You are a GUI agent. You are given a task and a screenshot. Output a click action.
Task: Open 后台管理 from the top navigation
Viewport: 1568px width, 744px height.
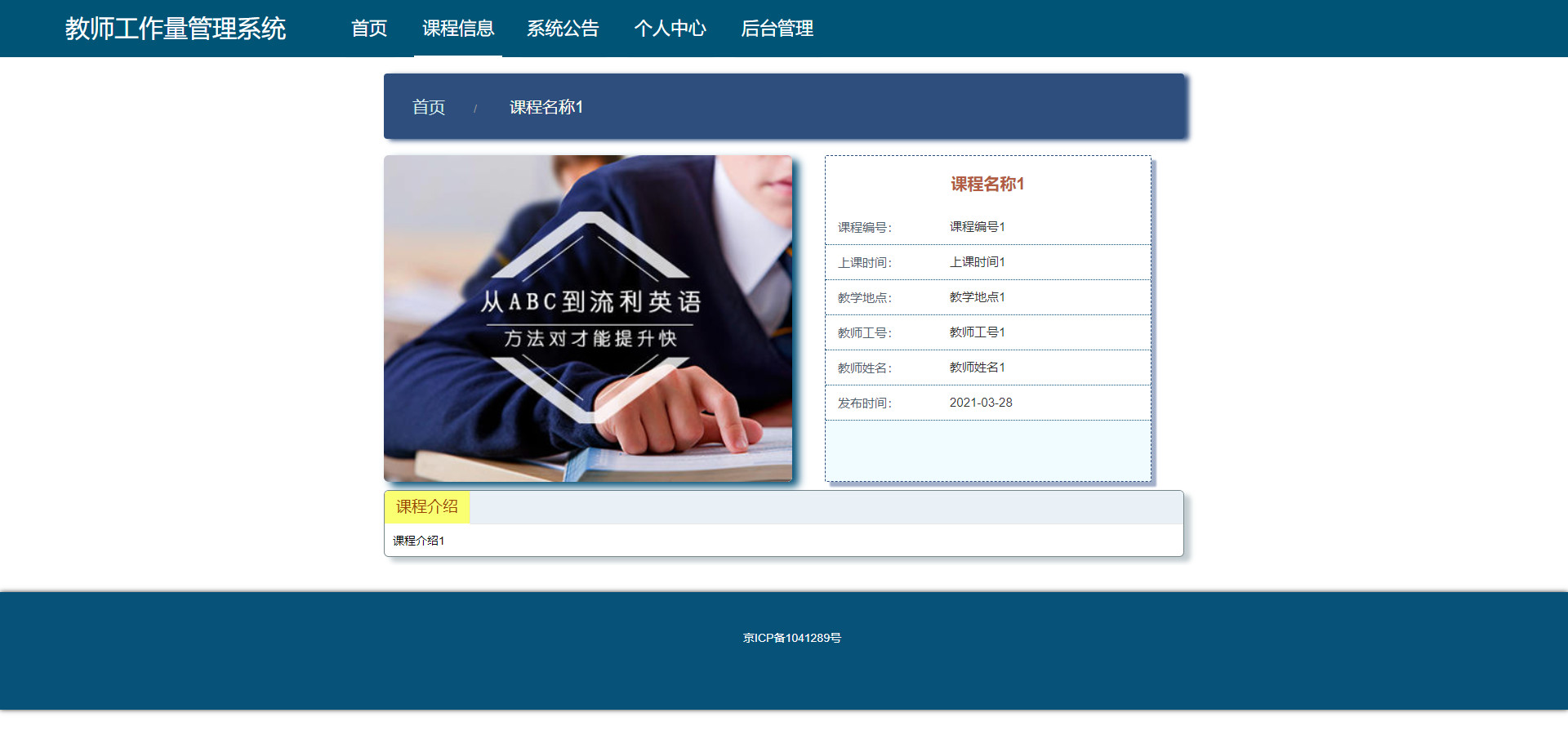[x=777, y=29]
